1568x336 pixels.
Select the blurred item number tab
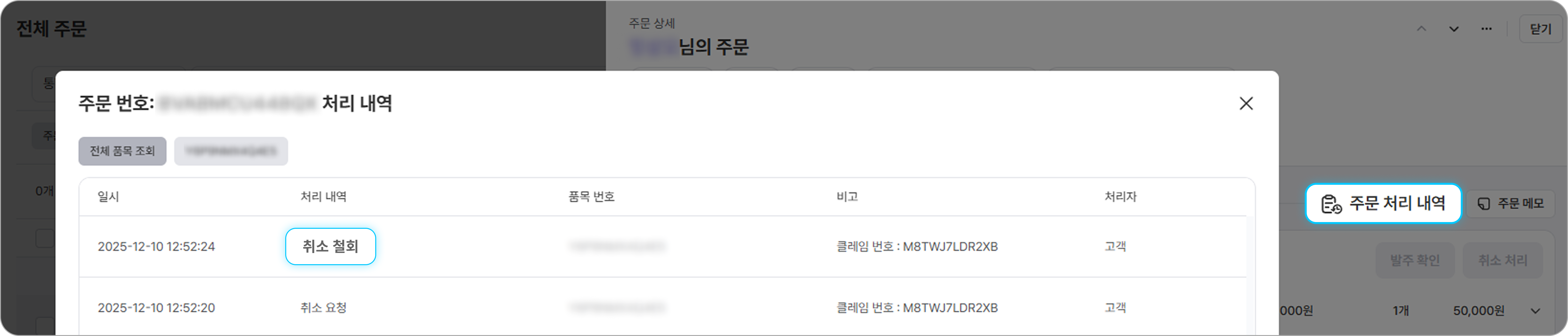tap(231, 151)
